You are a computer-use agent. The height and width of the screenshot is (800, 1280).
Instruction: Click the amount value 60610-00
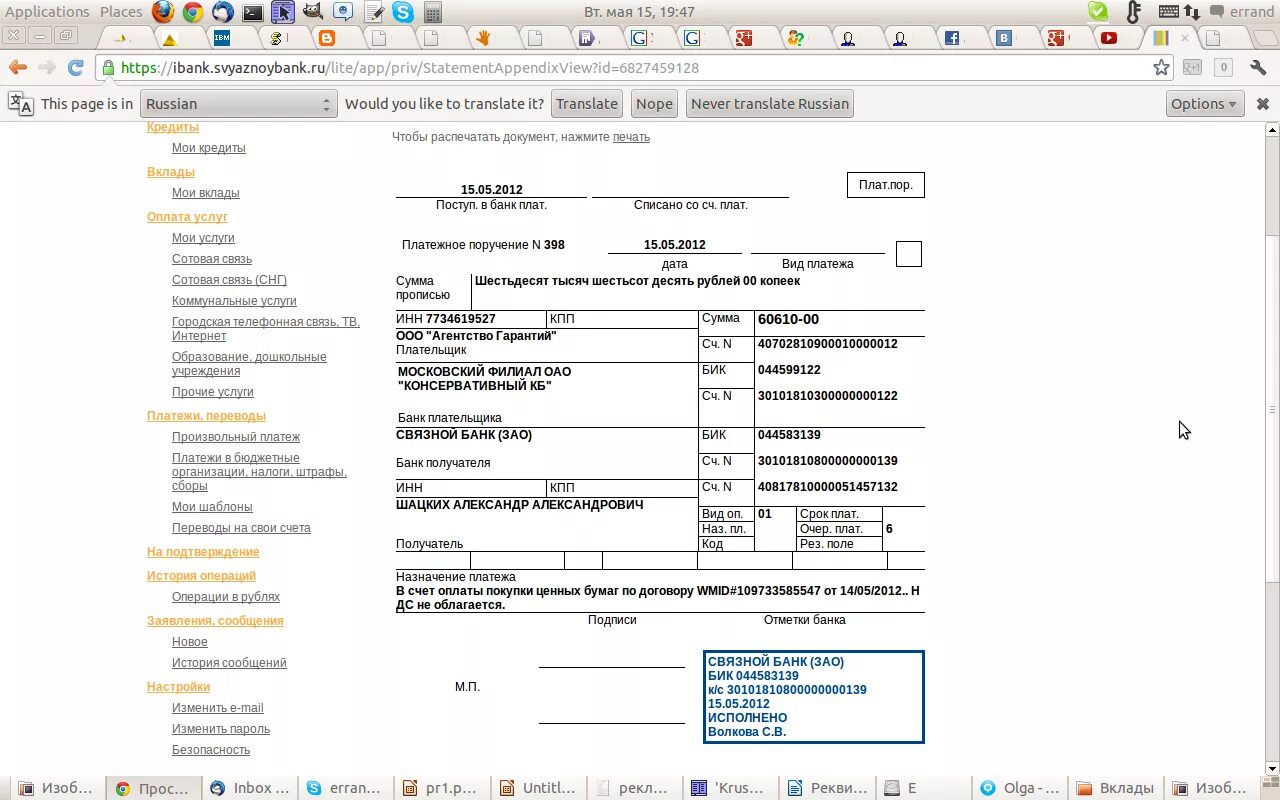[788, 319]
